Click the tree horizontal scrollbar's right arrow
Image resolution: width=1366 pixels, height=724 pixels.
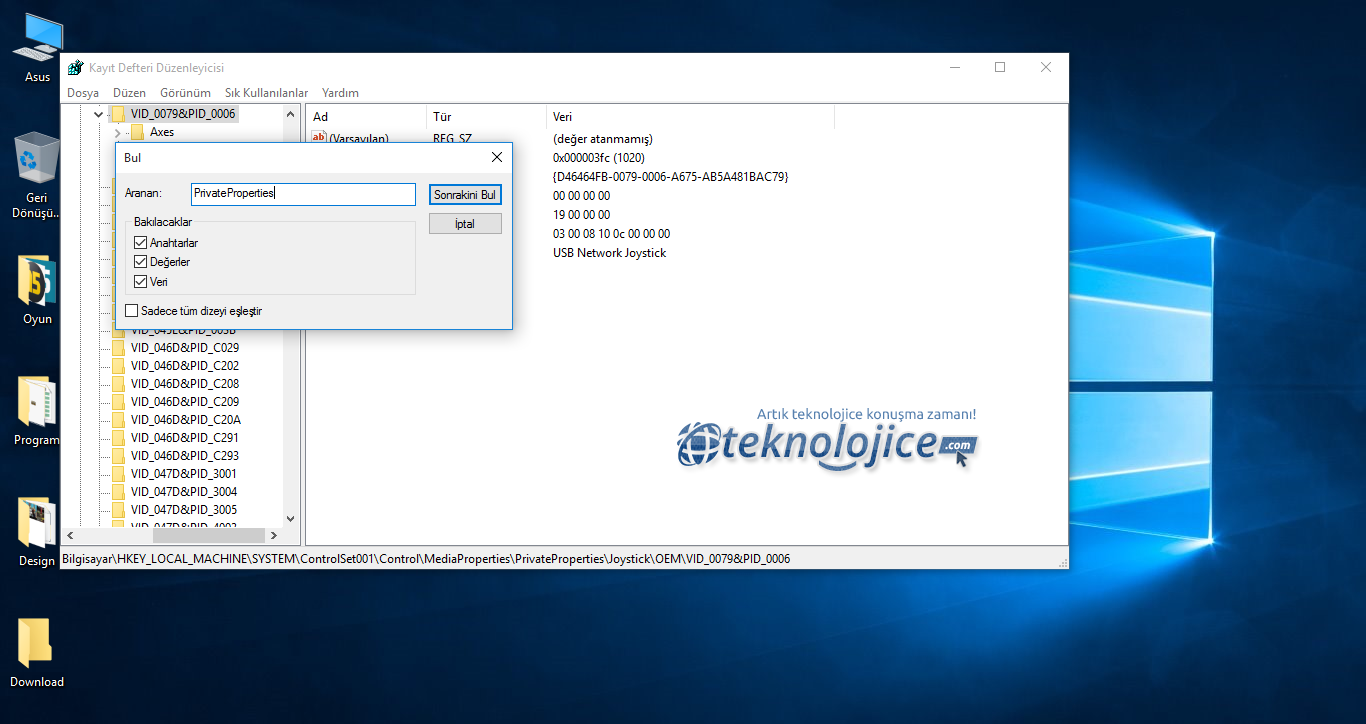click(275, 536)
